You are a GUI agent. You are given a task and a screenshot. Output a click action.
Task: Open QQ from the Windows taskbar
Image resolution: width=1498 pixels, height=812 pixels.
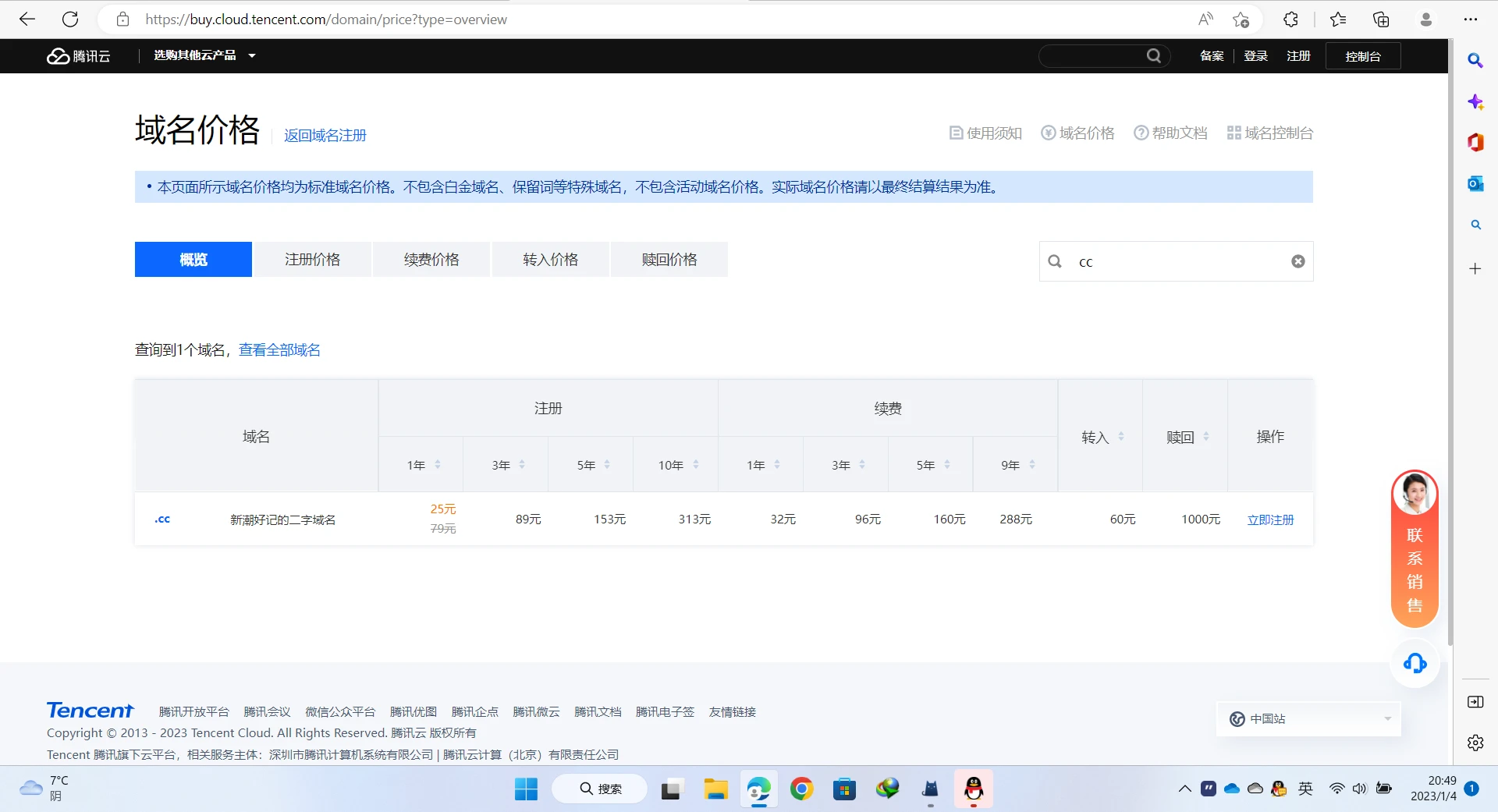973,789
